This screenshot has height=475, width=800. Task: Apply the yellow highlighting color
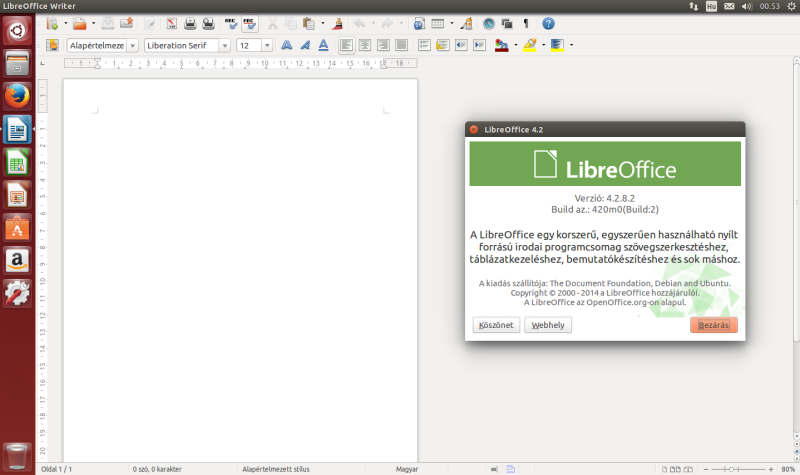pos(530,45)
